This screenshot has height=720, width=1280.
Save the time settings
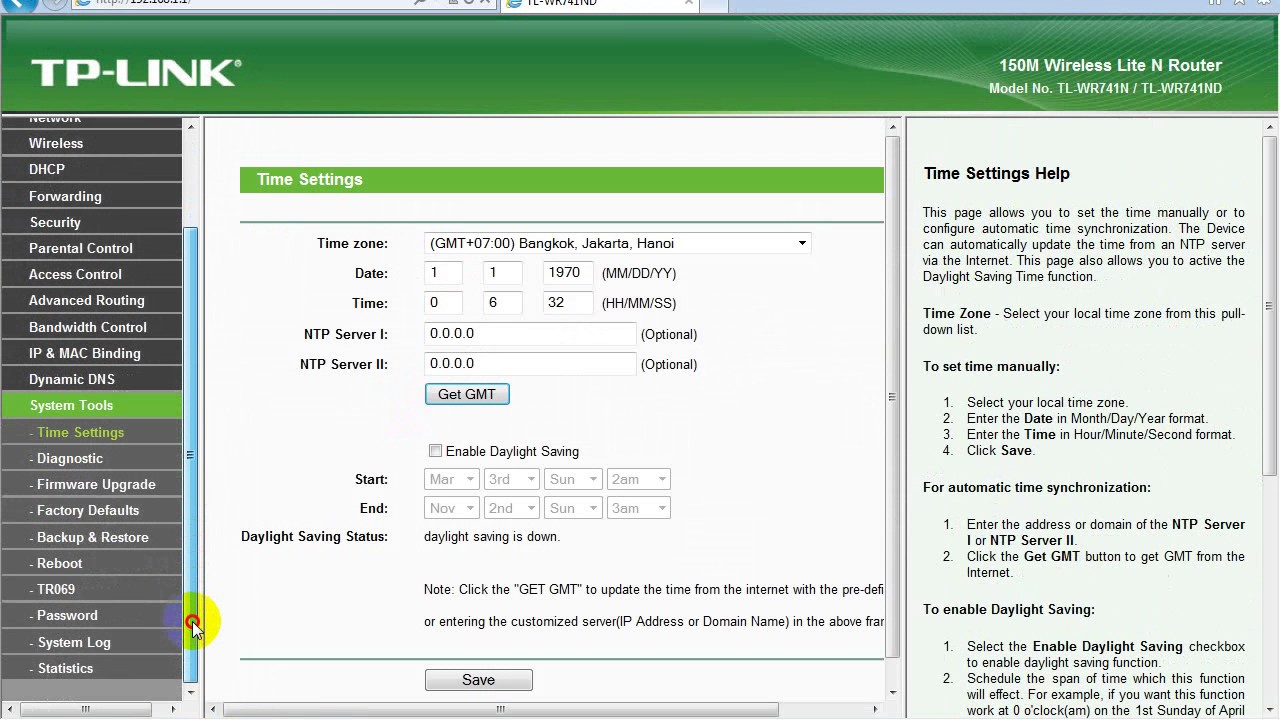click(479, 680)
